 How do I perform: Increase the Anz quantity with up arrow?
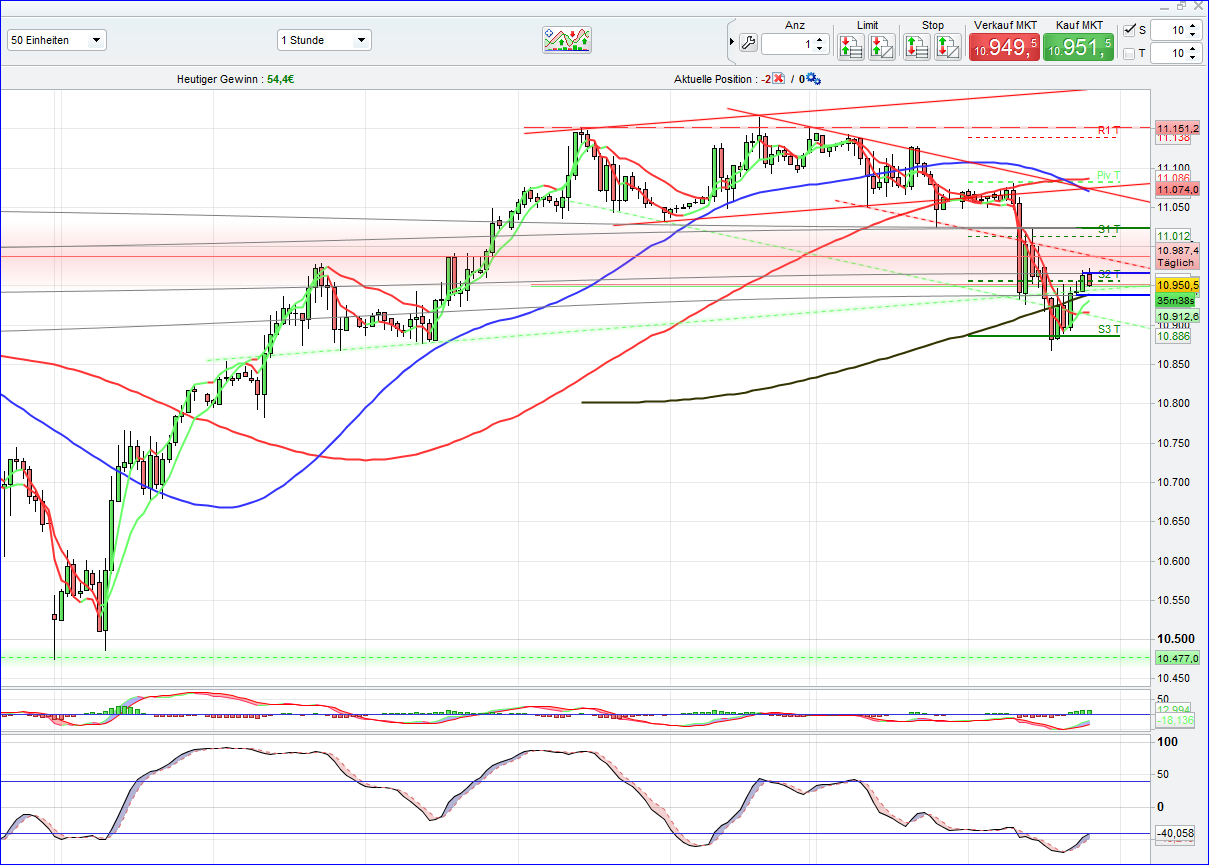[820, 39]
